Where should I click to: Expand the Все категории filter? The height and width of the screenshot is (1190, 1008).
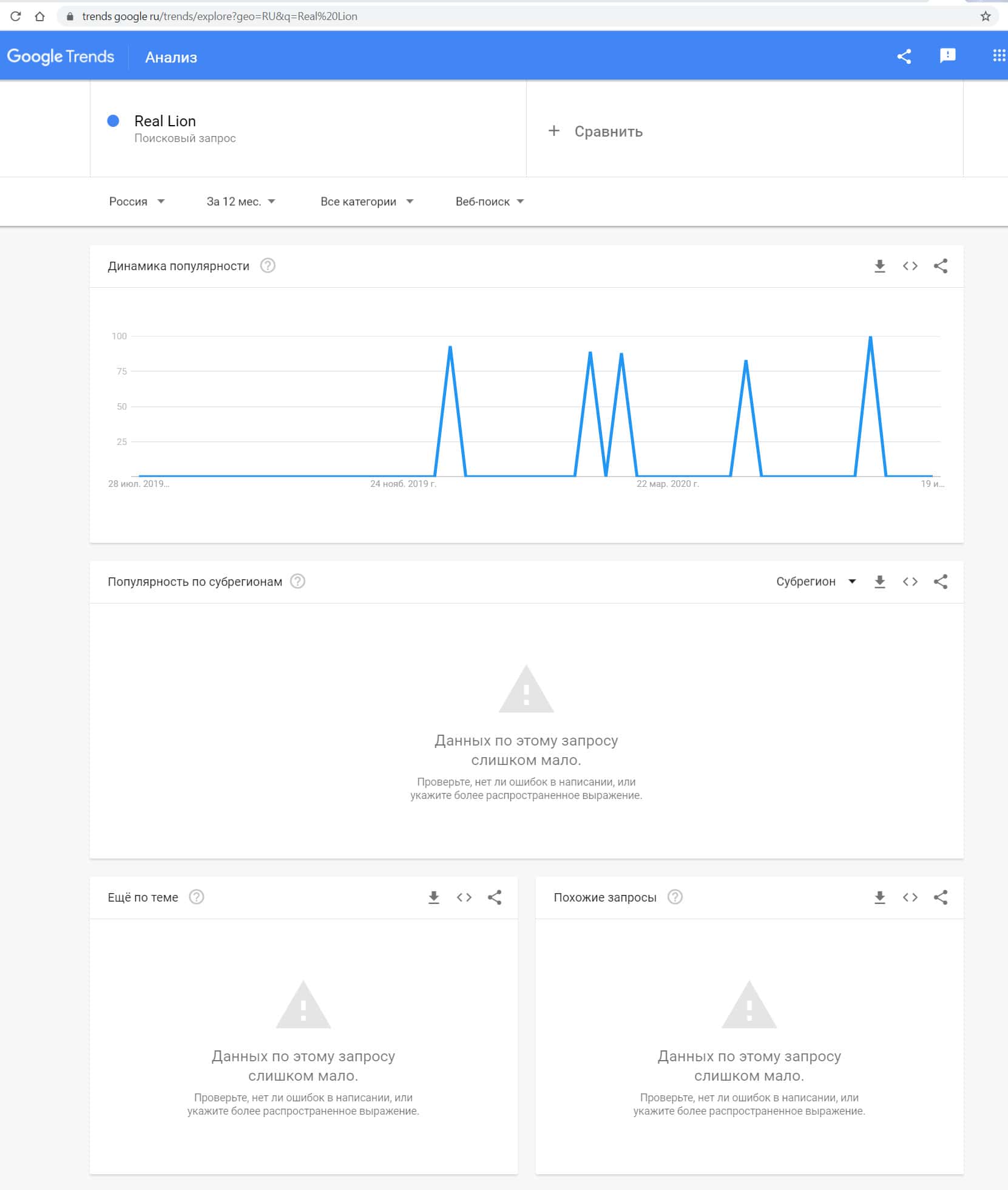(367, 202)
